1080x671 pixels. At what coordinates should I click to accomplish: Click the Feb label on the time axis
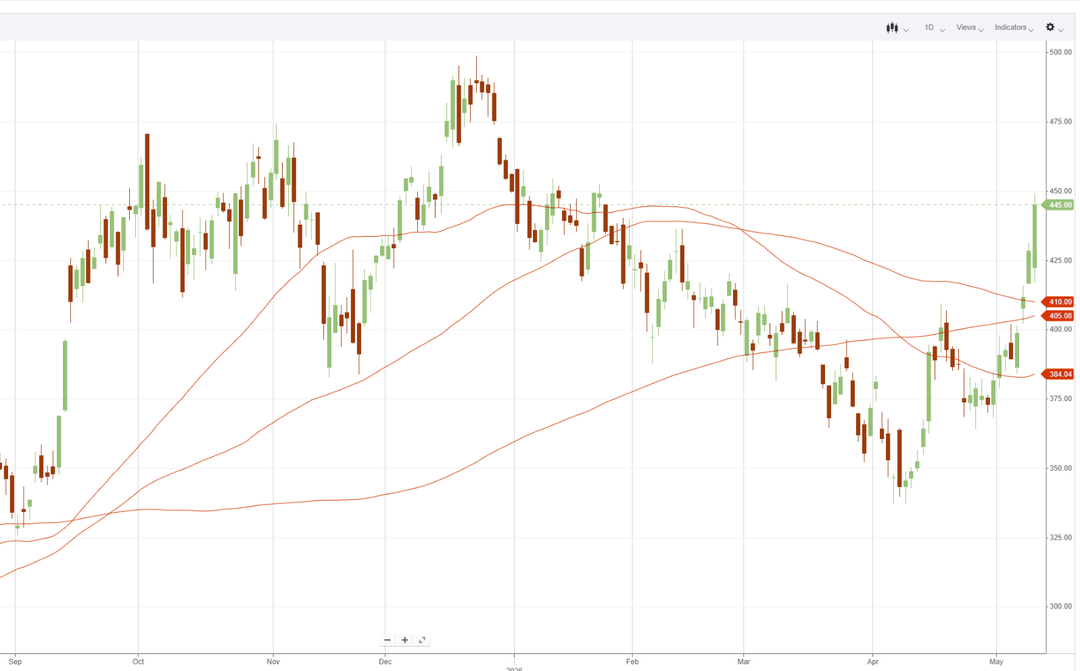pos(632,661)
